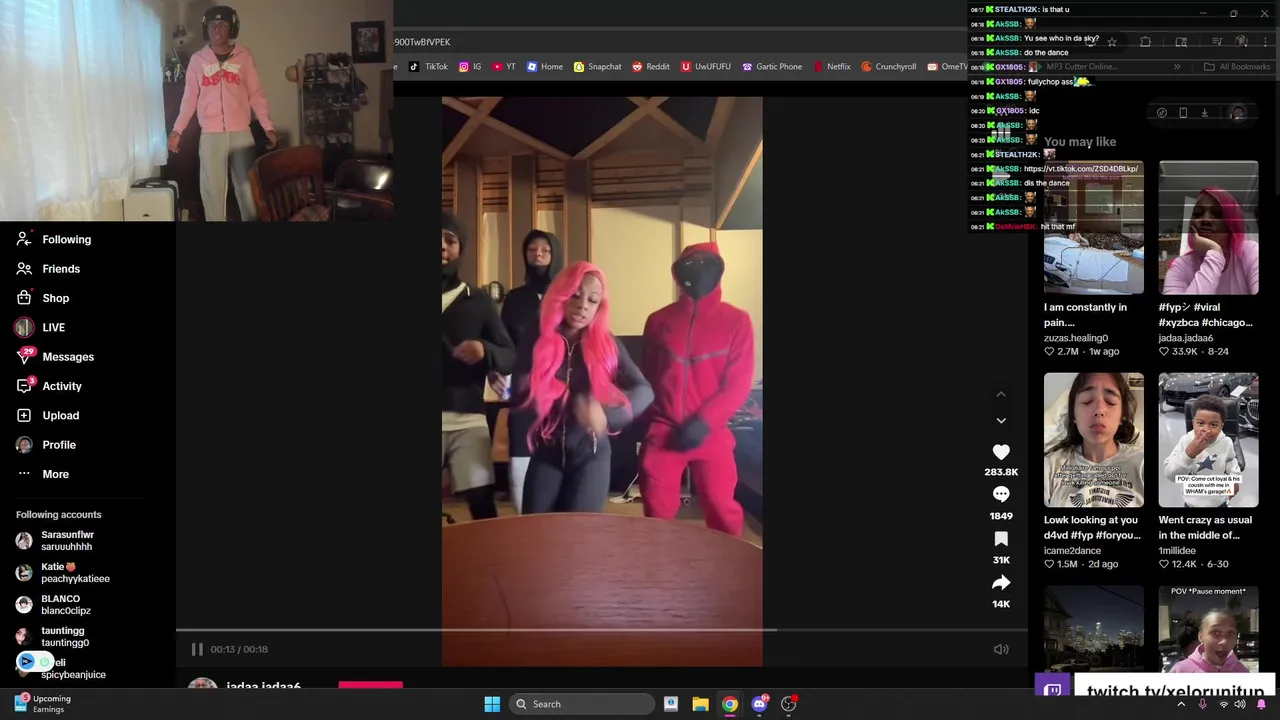Open the Snapchat bookmark
This screenshot has height=720, width=1280.
[597, 67]
